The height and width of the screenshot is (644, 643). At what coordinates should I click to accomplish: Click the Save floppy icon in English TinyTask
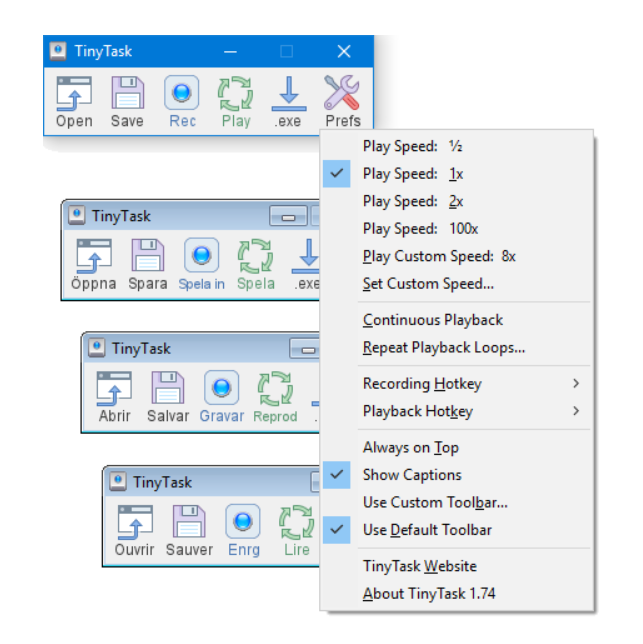pos(128,93)
